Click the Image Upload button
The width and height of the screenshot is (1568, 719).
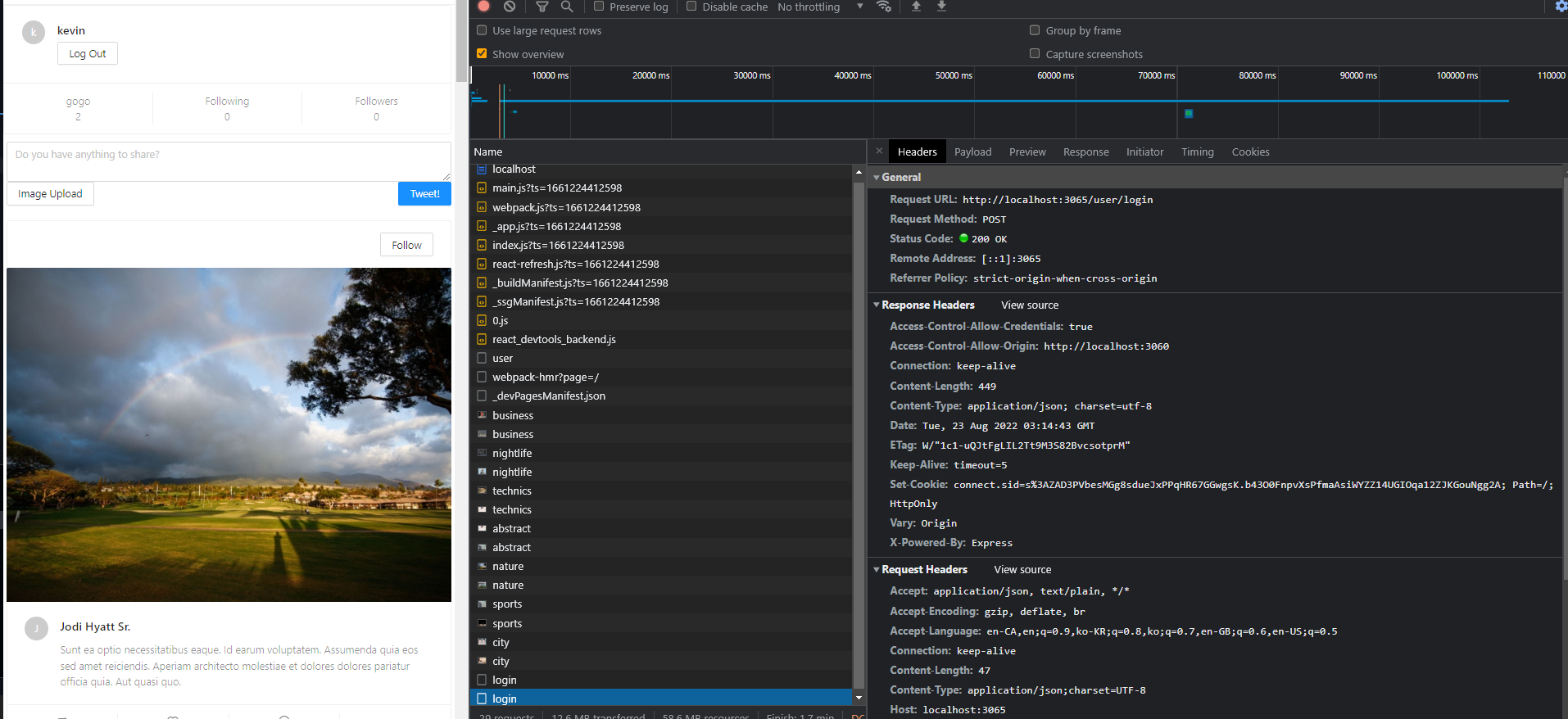pos(50,193)
